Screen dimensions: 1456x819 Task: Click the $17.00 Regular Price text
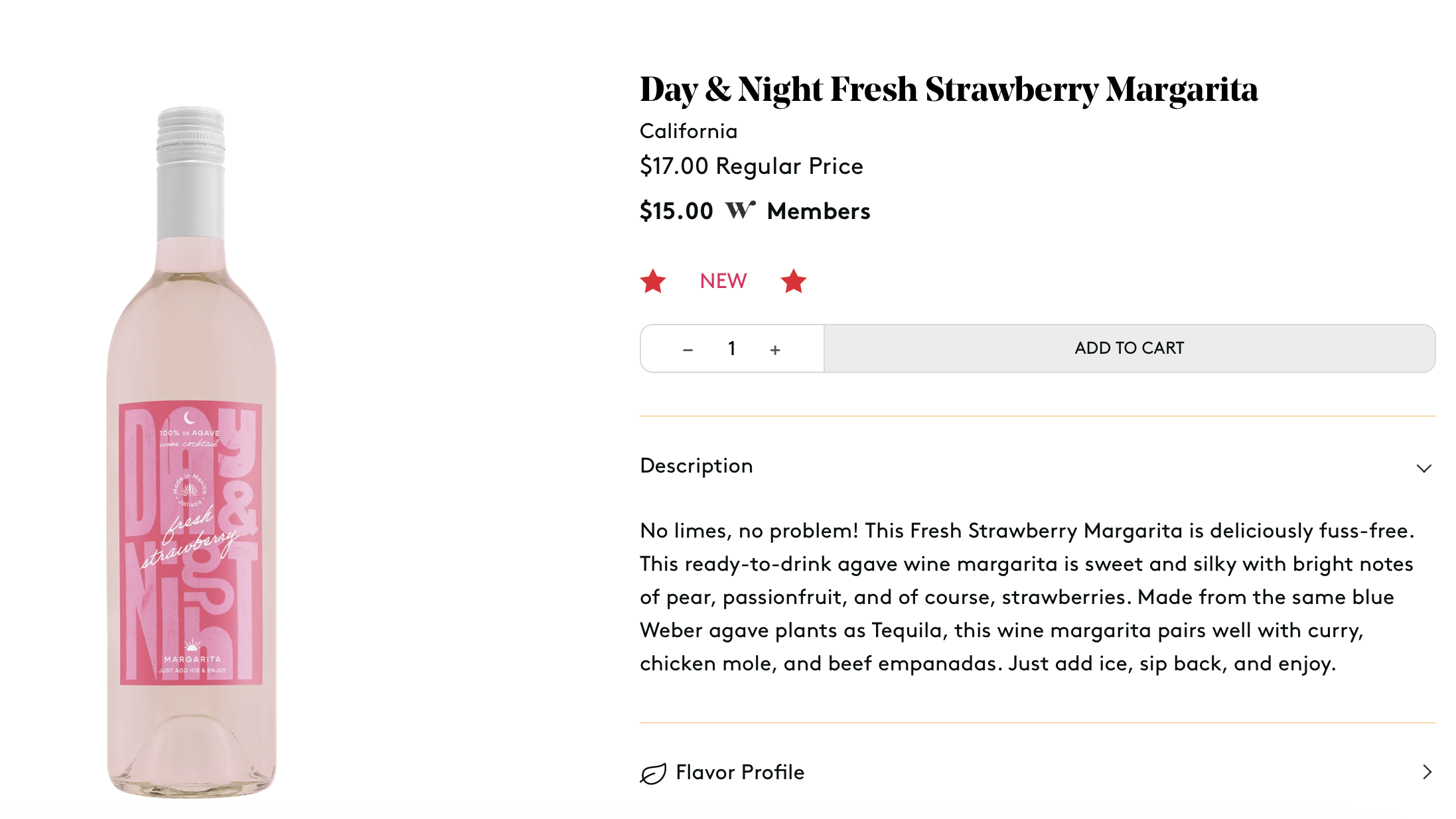751,166
